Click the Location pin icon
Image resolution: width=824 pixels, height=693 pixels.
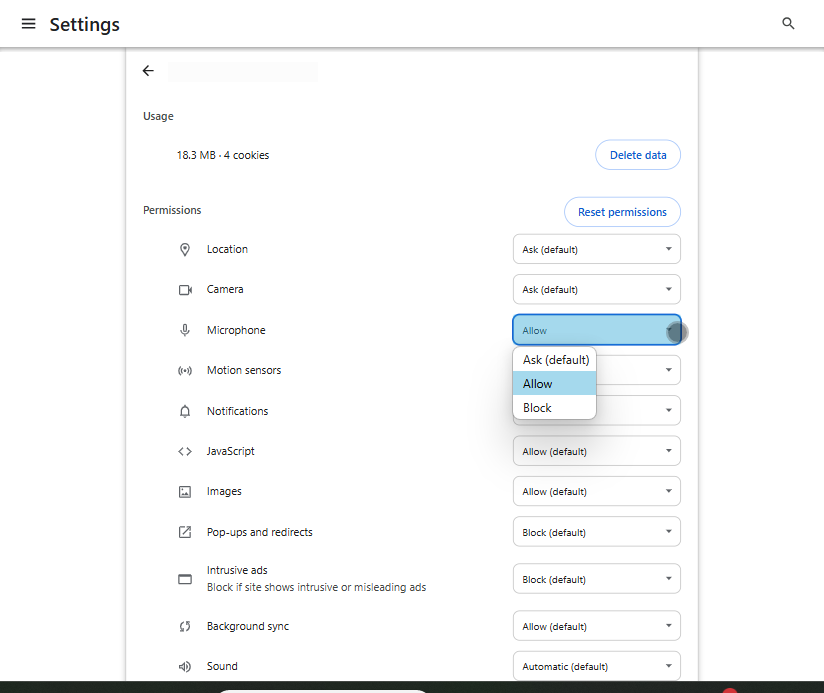(x=185, y=249)
